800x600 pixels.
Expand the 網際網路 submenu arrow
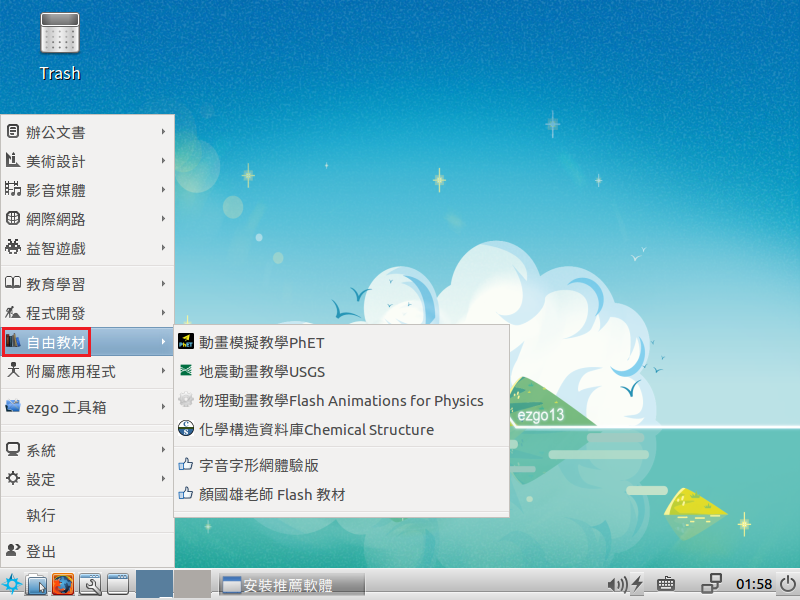coord(163,218)
